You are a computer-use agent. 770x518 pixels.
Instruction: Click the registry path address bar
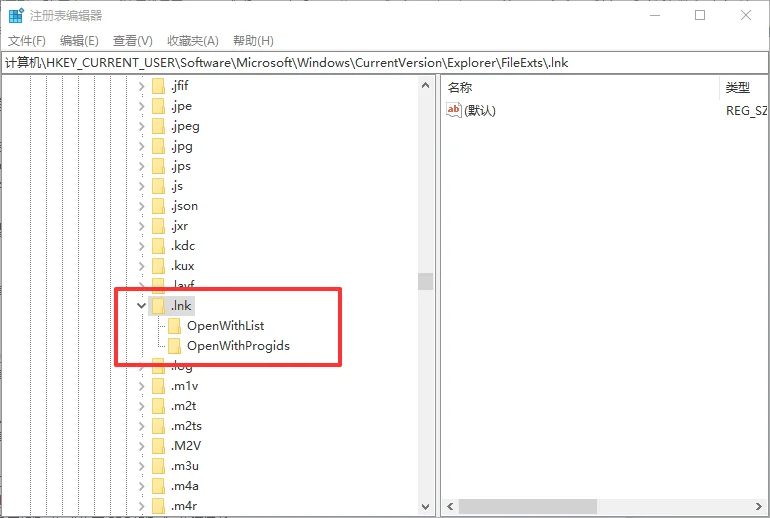[385, 63]
